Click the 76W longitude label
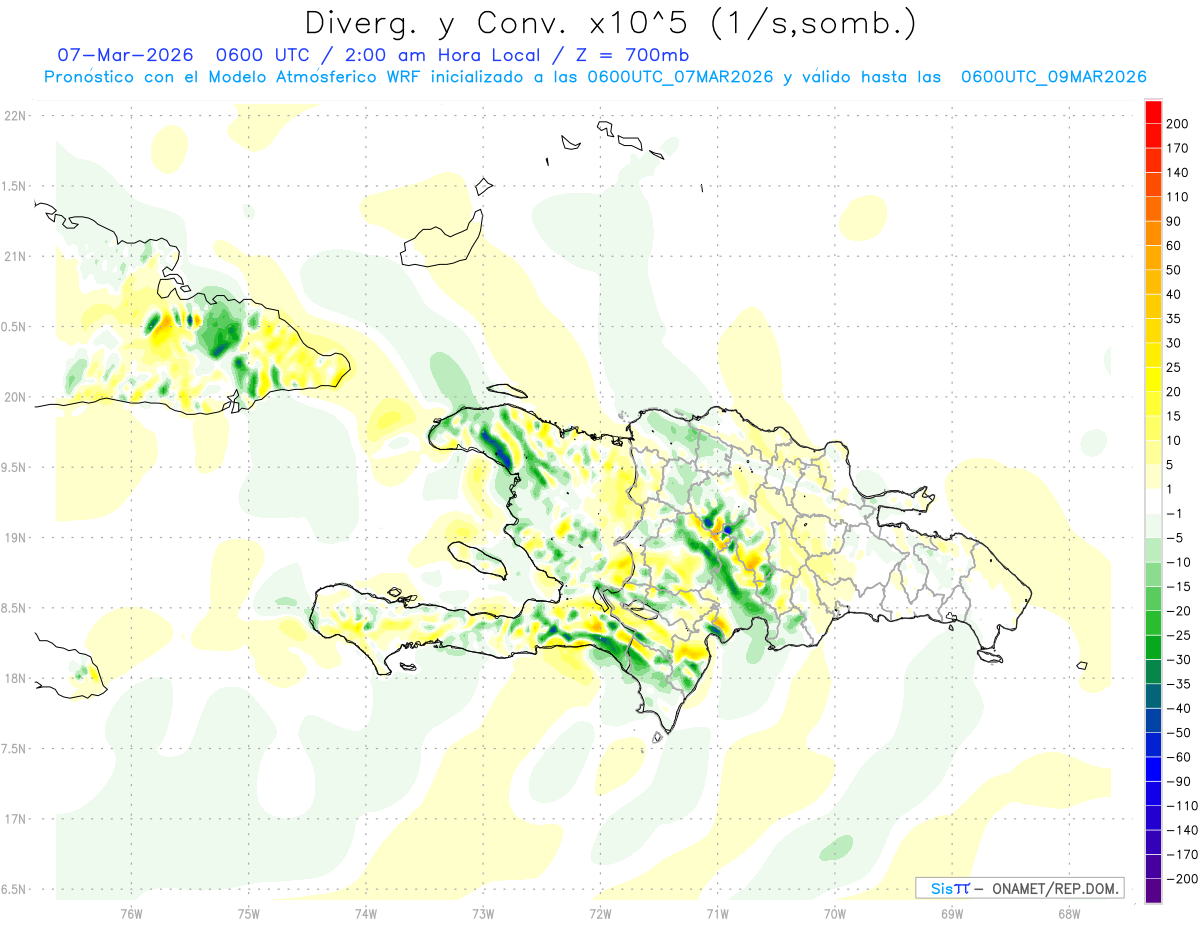Image resolution: width=1200 pixels, height=927 pixels. (131, 914)
